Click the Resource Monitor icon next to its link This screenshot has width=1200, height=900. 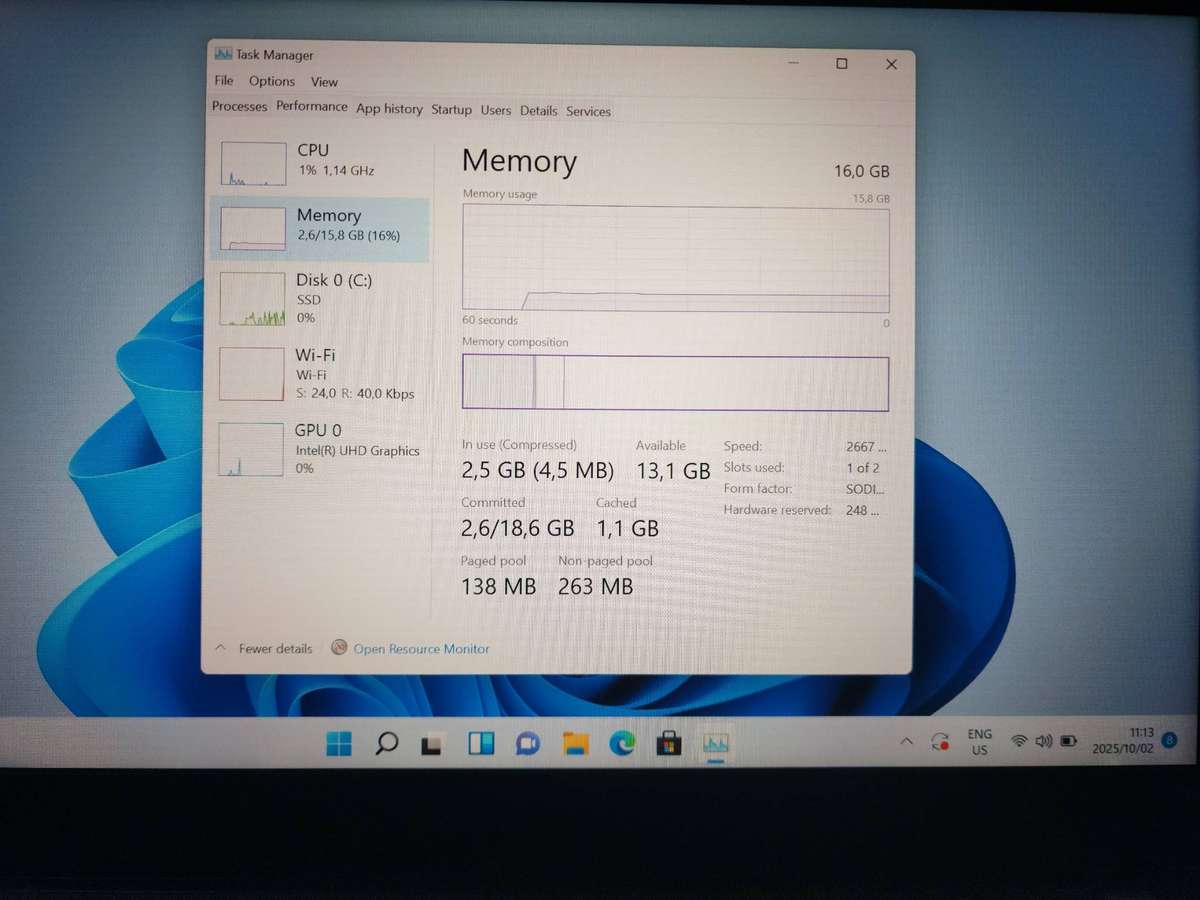[x=340, y=649]
